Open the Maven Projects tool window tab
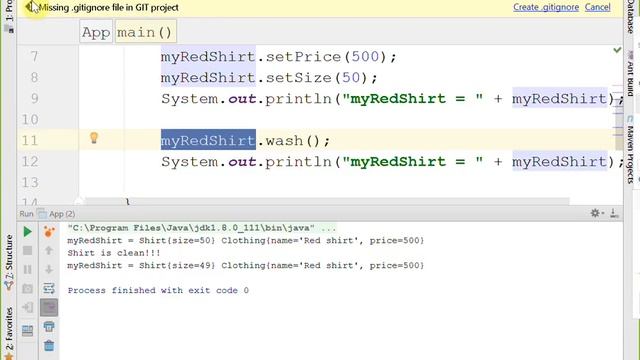 click(x=631, y=150)
